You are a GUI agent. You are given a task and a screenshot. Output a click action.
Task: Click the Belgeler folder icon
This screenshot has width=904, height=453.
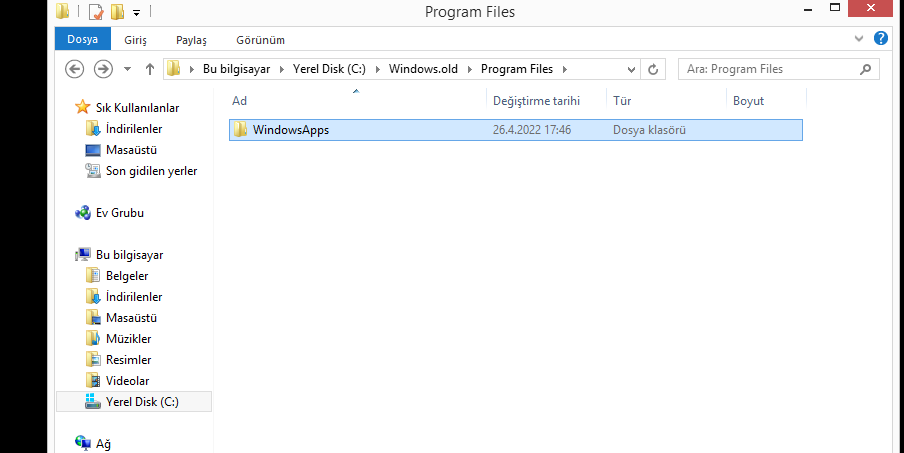[x=93, y=275]
